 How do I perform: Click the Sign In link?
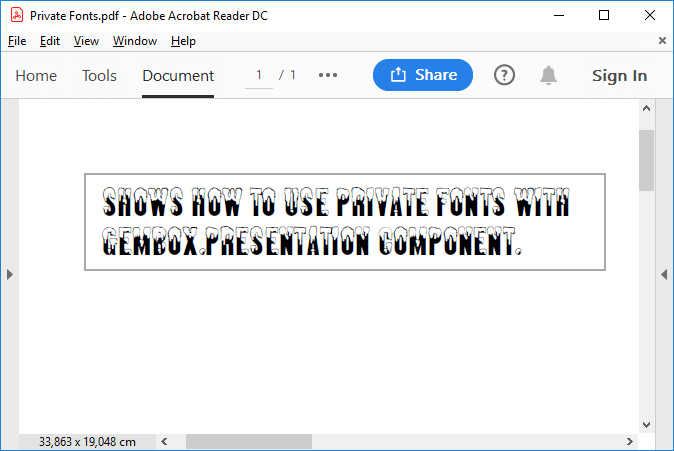[x=619, y=76]
